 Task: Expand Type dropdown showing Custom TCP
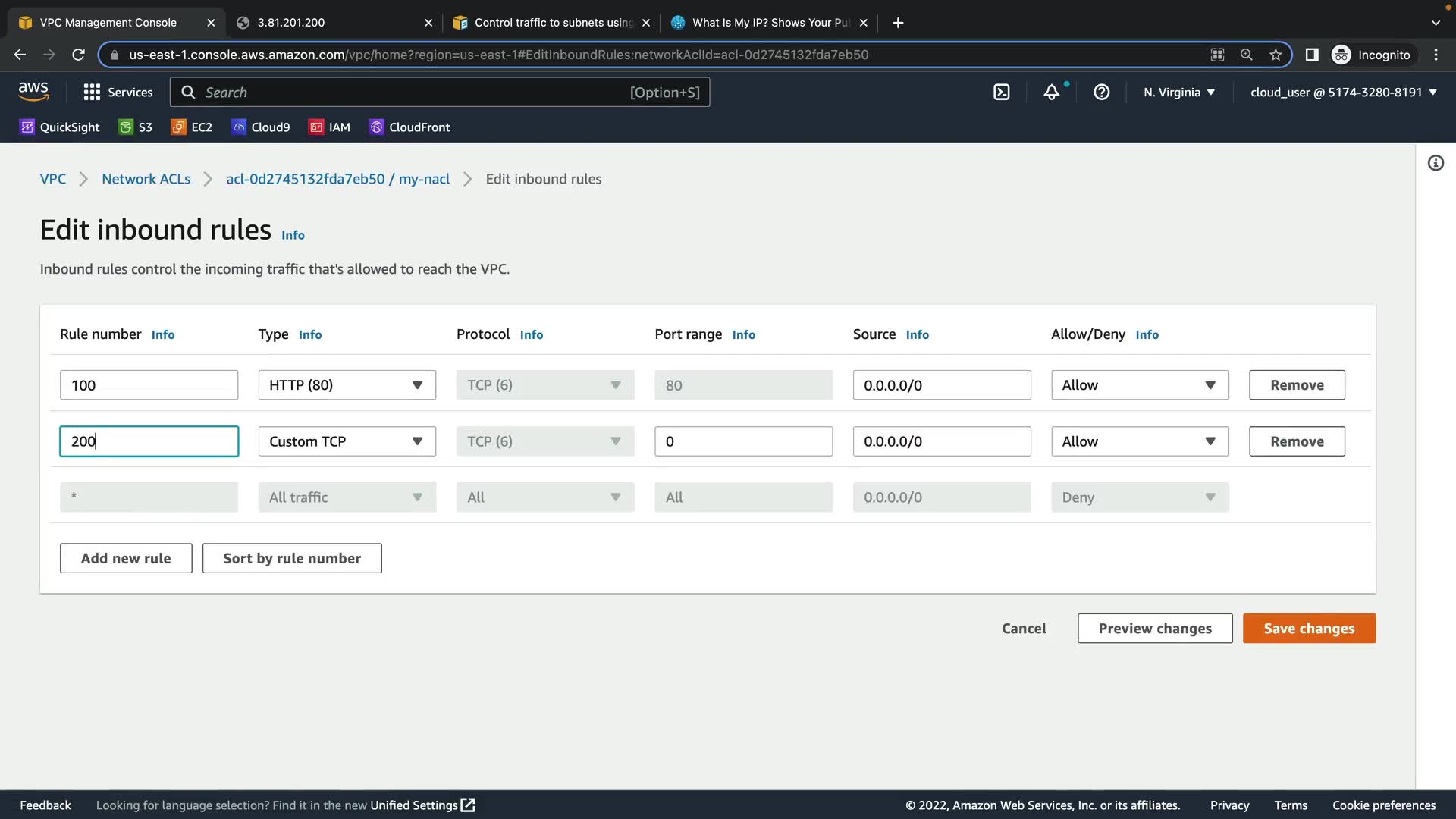click(347, 441)
